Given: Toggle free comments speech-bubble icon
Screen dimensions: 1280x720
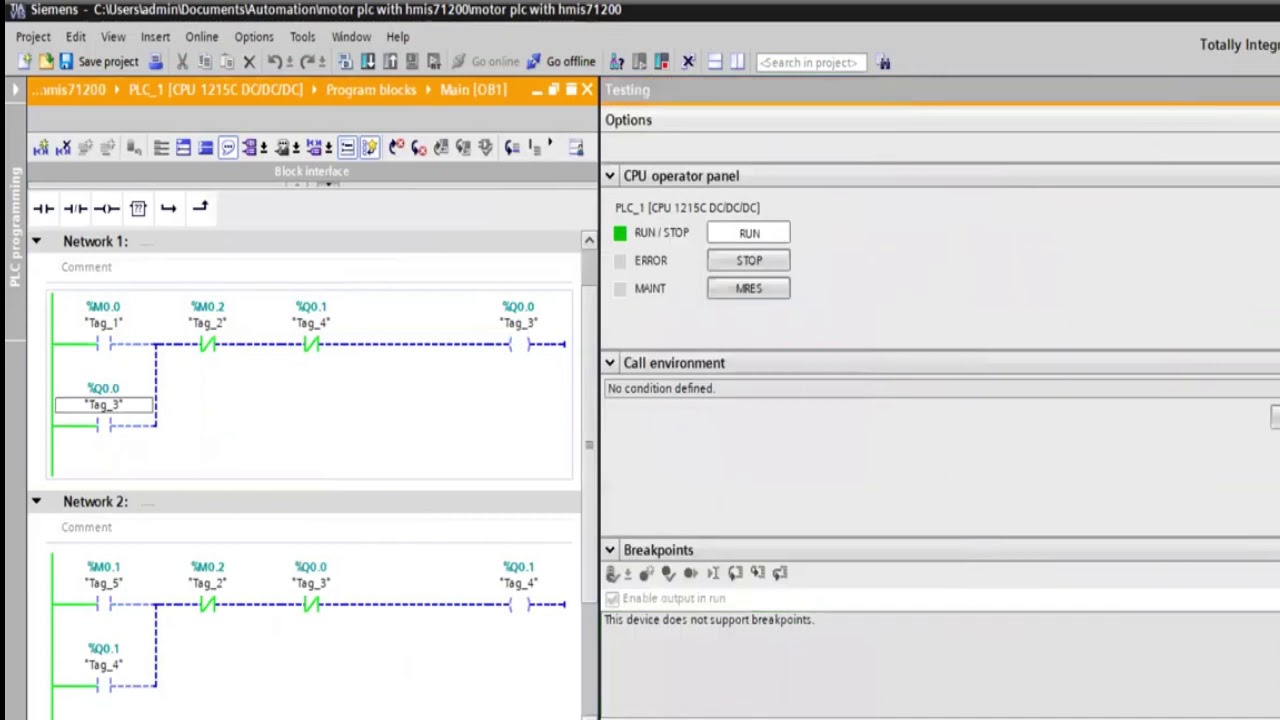Looking at the screenshot, I should coord(228,148).
